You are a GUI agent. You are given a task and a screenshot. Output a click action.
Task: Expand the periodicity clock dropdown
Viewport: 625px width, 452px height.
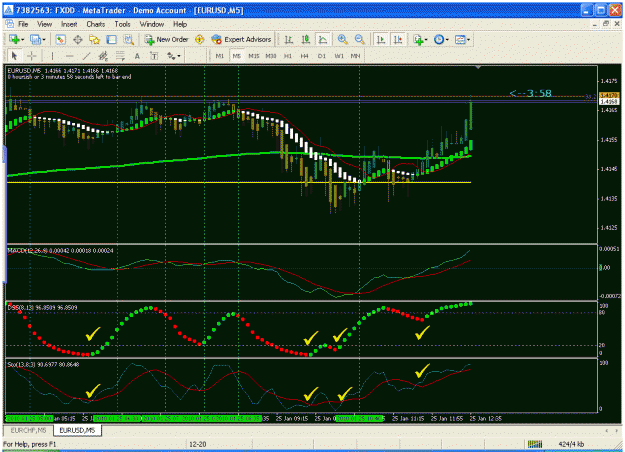pos(447,39)
